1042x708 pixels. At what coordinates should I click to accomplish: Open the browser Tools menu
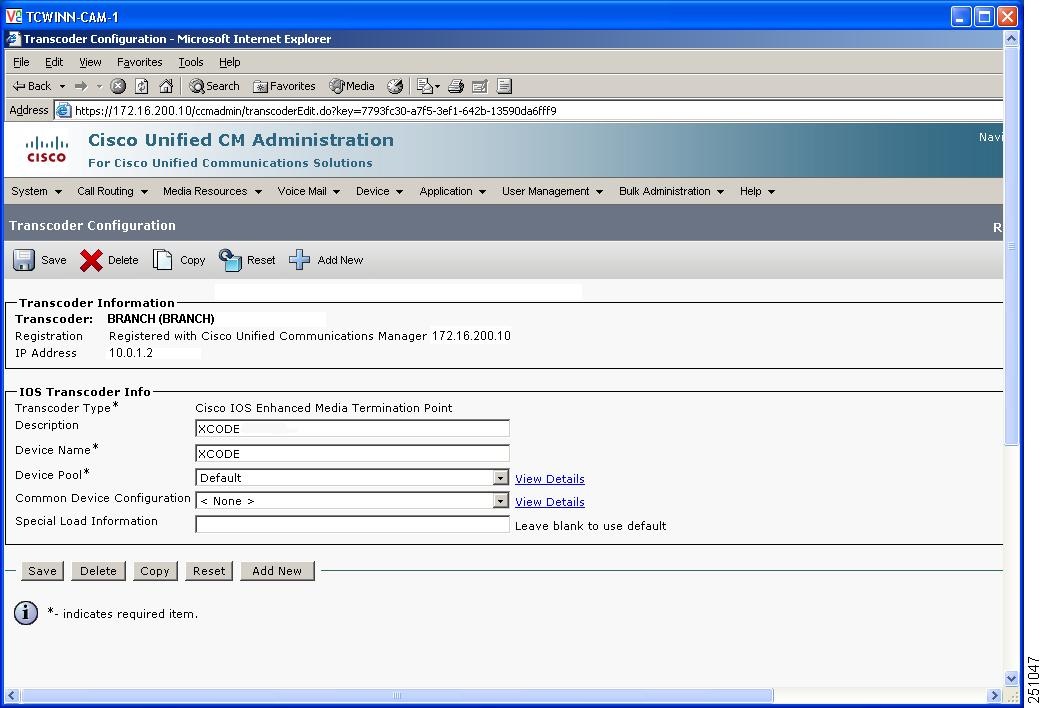pos(191,62)
